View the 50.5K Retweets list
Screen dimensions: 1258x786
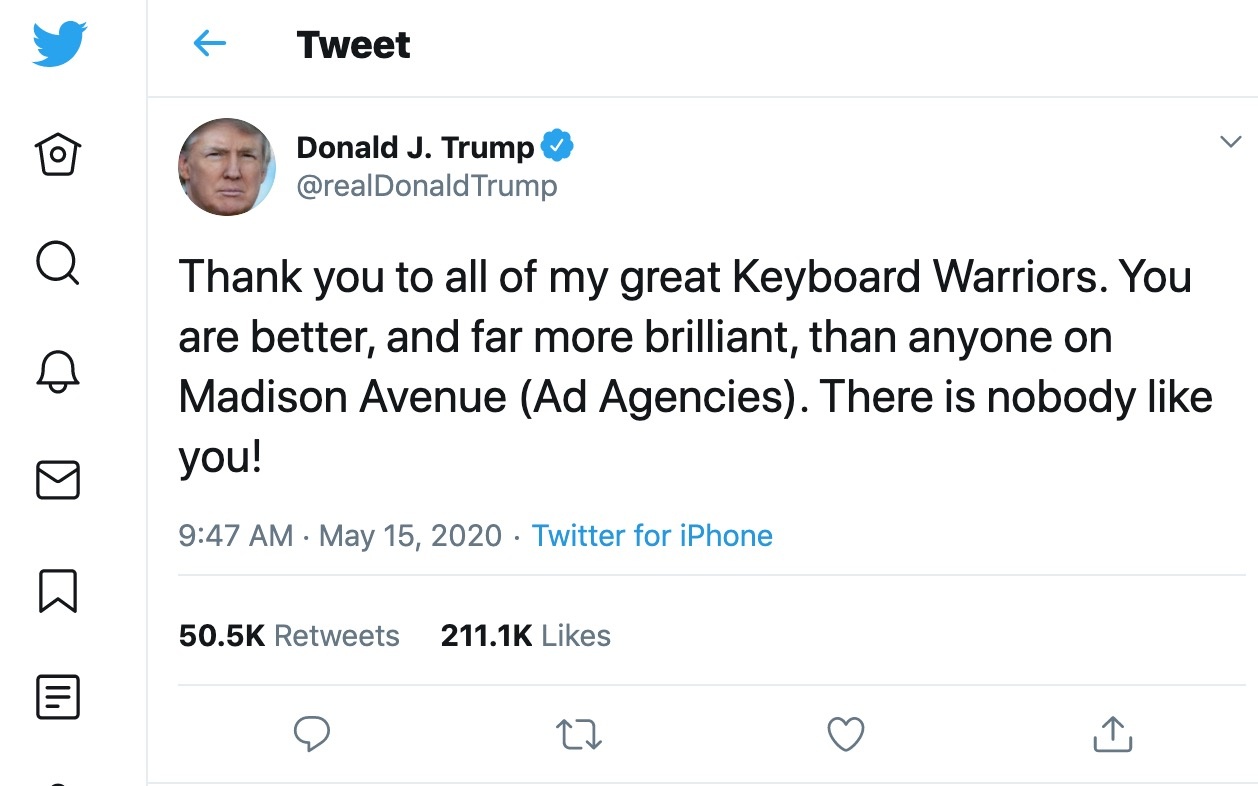[289, 636]
